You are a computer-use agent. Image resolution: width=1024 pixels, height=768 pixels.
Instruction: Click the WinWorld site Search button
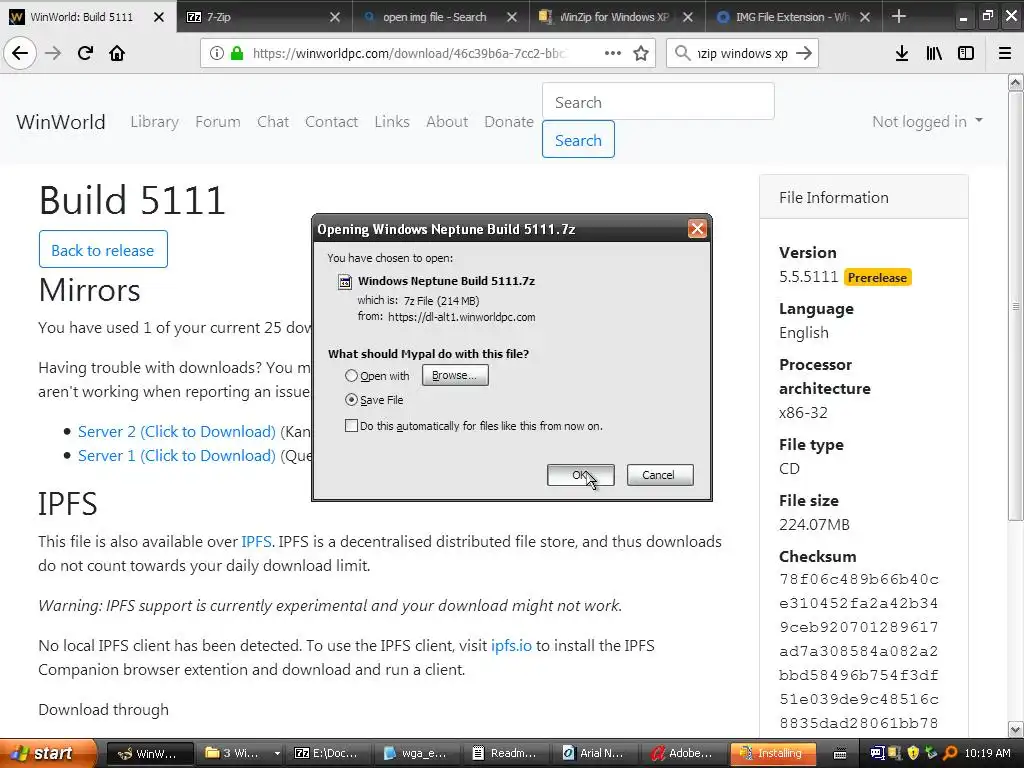(578, 140)
